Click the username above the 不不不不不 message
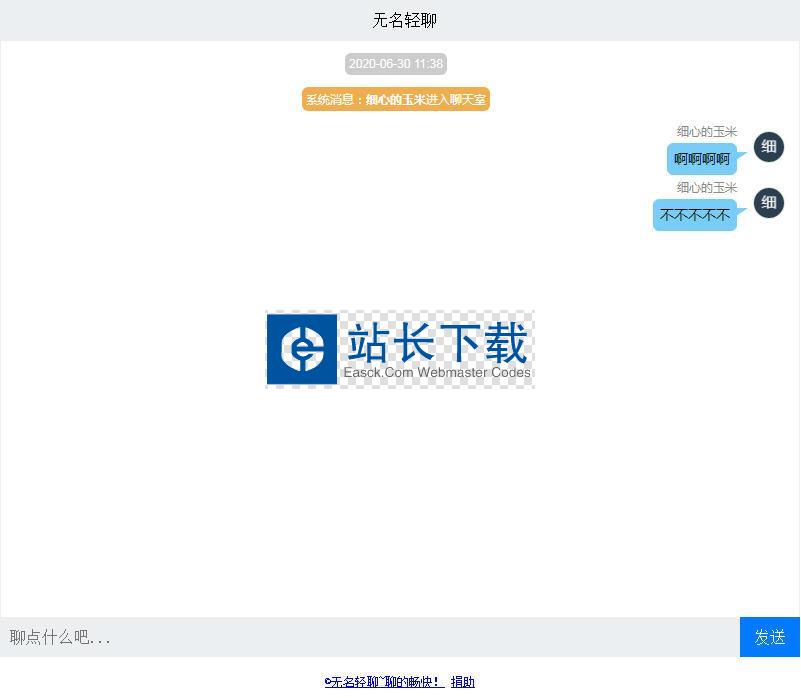 coord(707,188)
